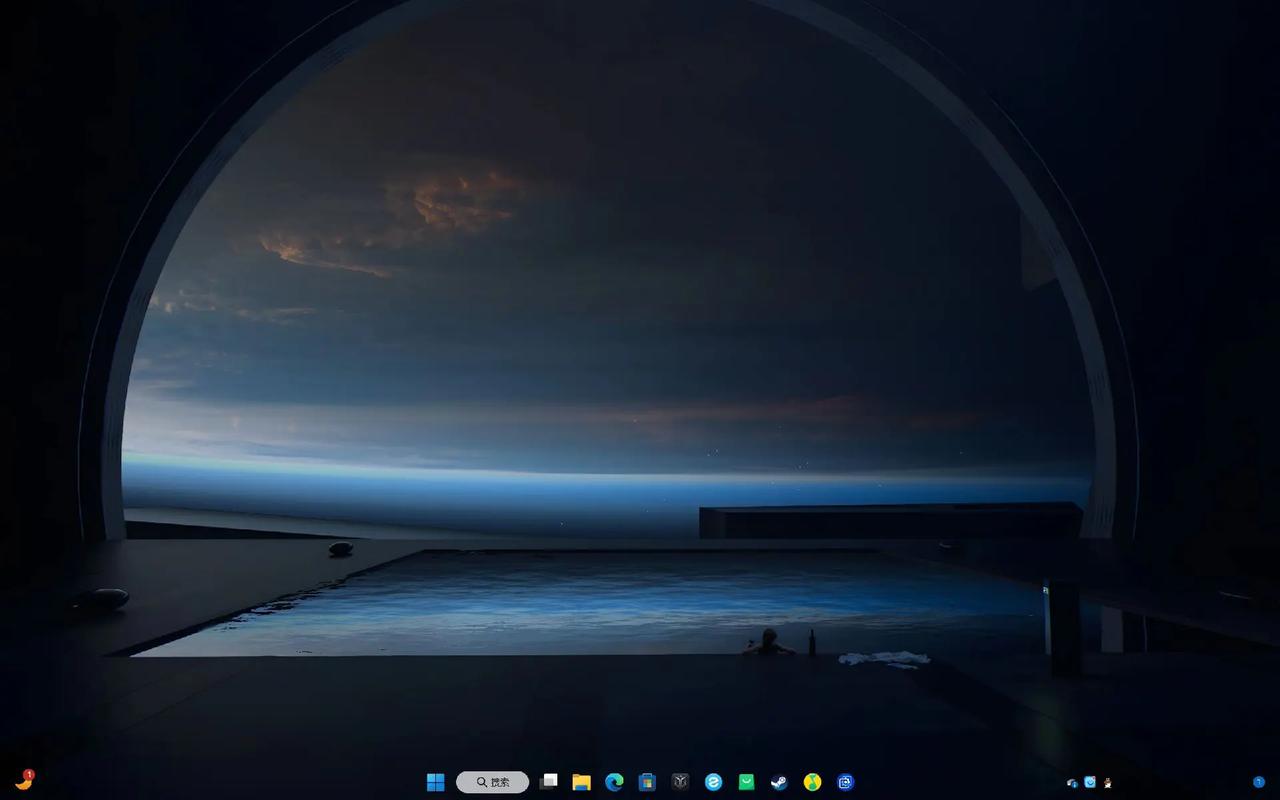
Task: Open the Microsoft Edge browser
Action: point(614,782)
